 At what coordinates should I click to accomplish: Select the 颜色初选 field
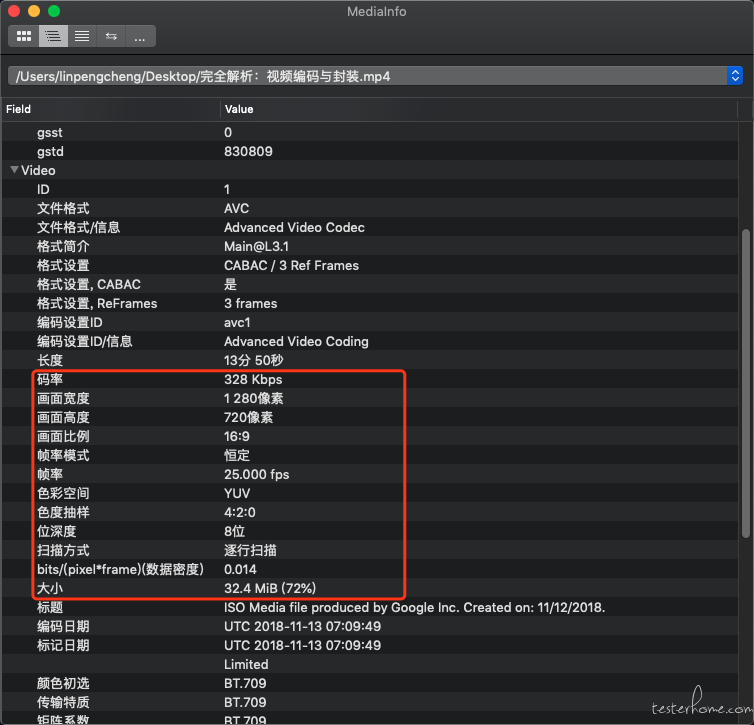tap(63, 683)
